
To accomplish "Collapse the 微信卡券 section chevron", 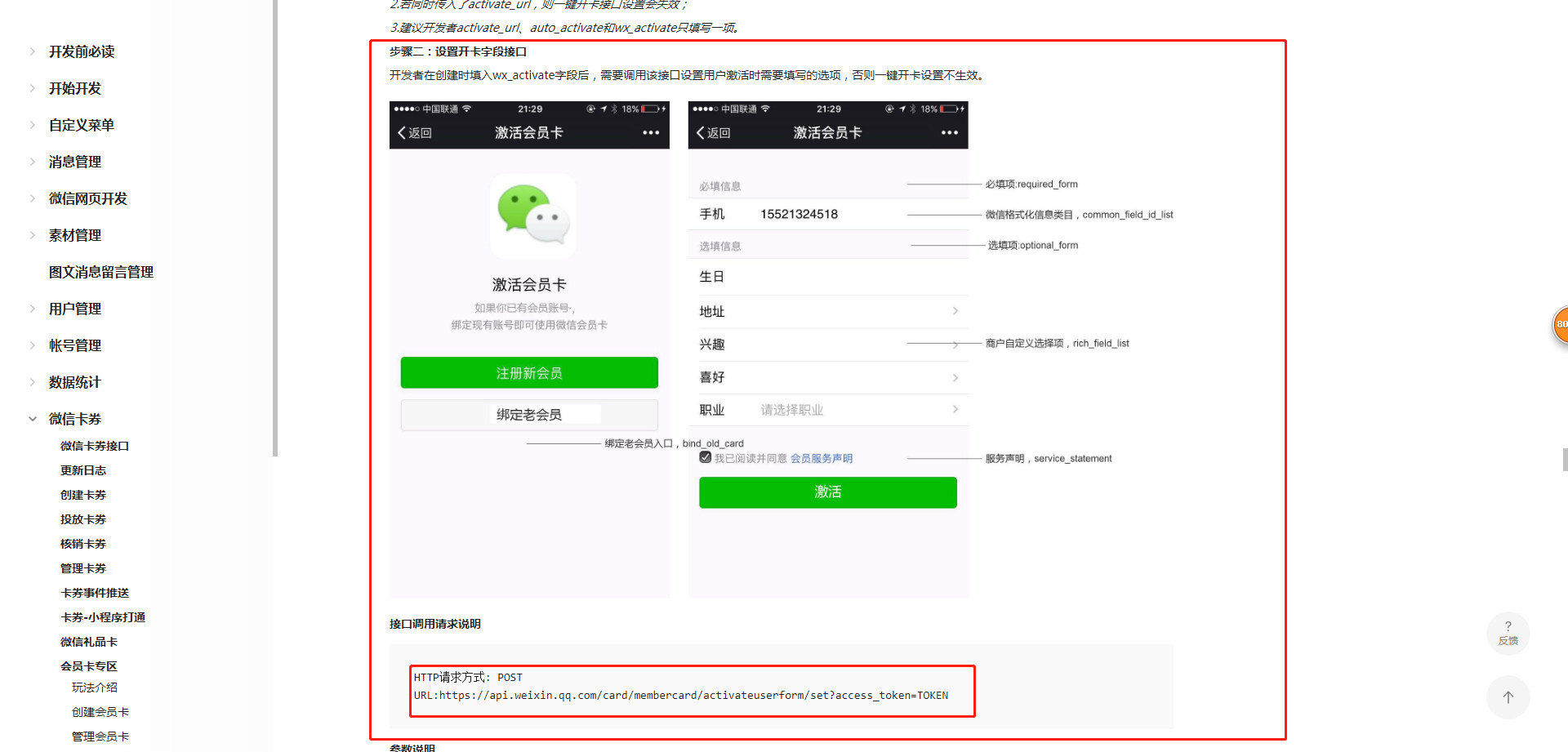I will click(x=33, y=419).
